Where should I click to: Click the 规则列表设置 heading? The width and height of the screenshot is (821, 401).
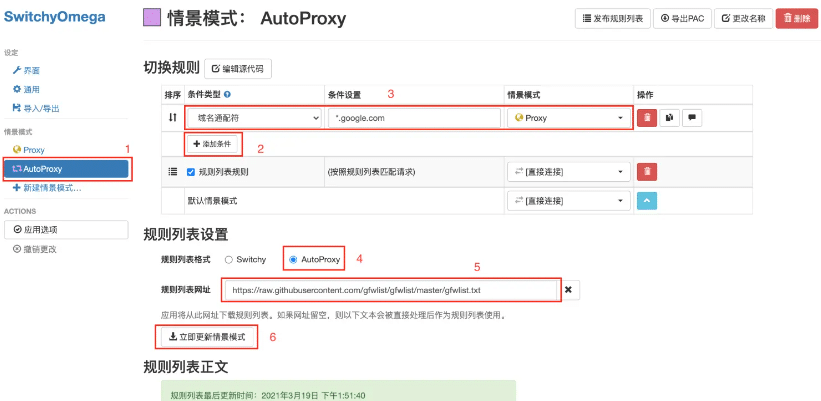(x=185, y=235)
